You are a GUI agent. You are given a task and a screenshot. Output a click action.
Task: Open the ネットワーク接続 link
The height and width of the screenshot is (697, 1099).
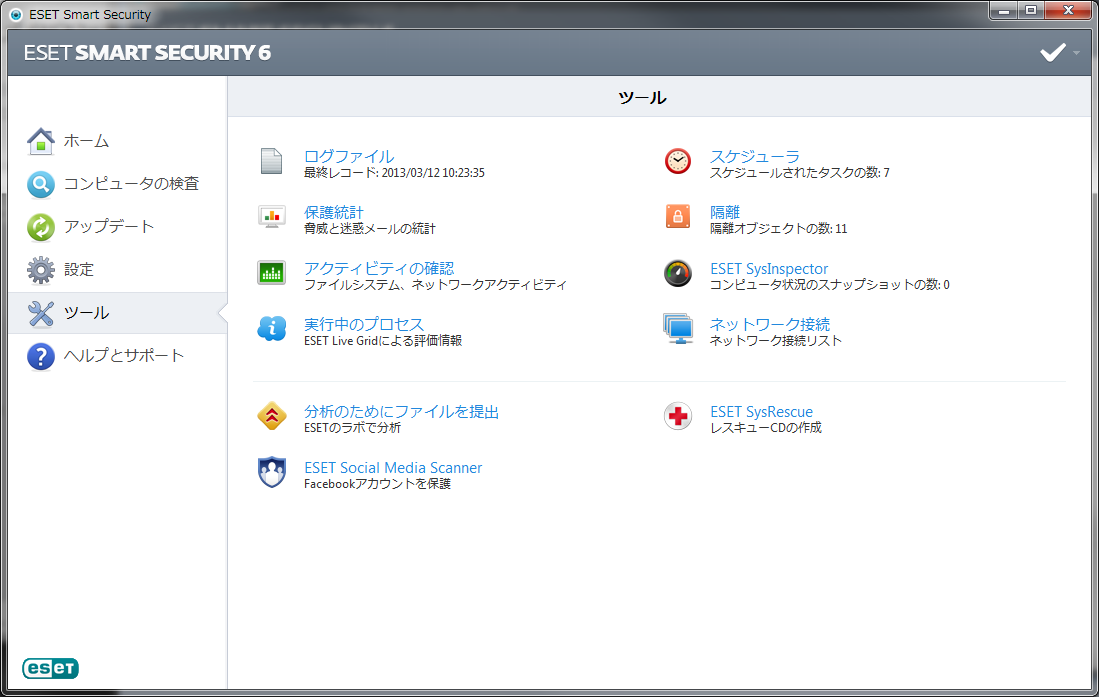click(x=770, y=324)
